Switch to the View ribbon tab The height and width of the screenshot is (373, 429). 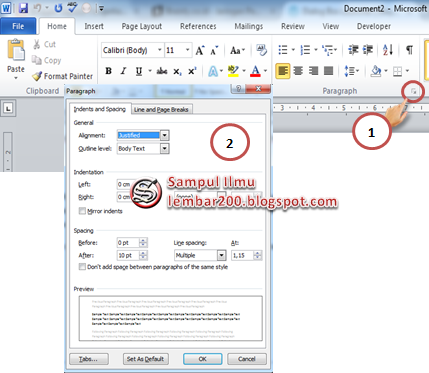(x=330, y=26)
